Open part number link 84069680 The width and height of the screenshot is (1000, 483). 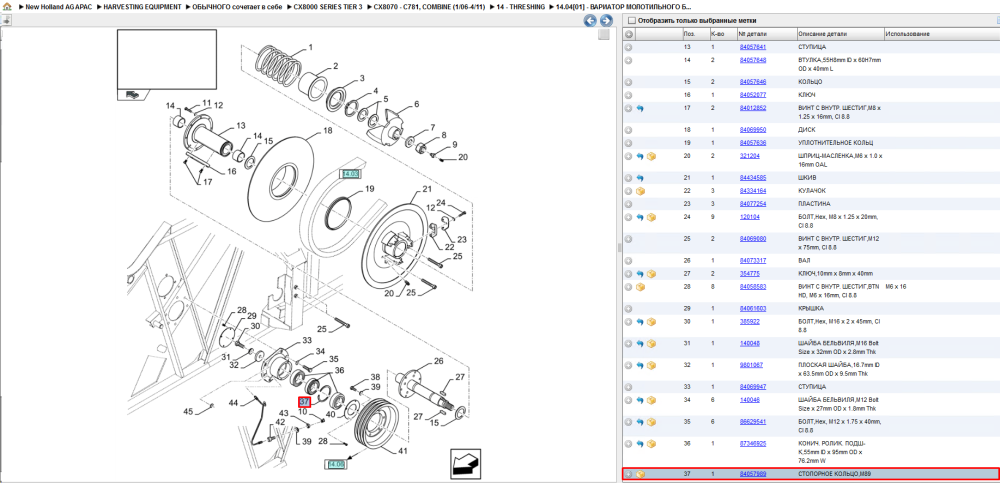pyautogui.click(x=753, y=239)
